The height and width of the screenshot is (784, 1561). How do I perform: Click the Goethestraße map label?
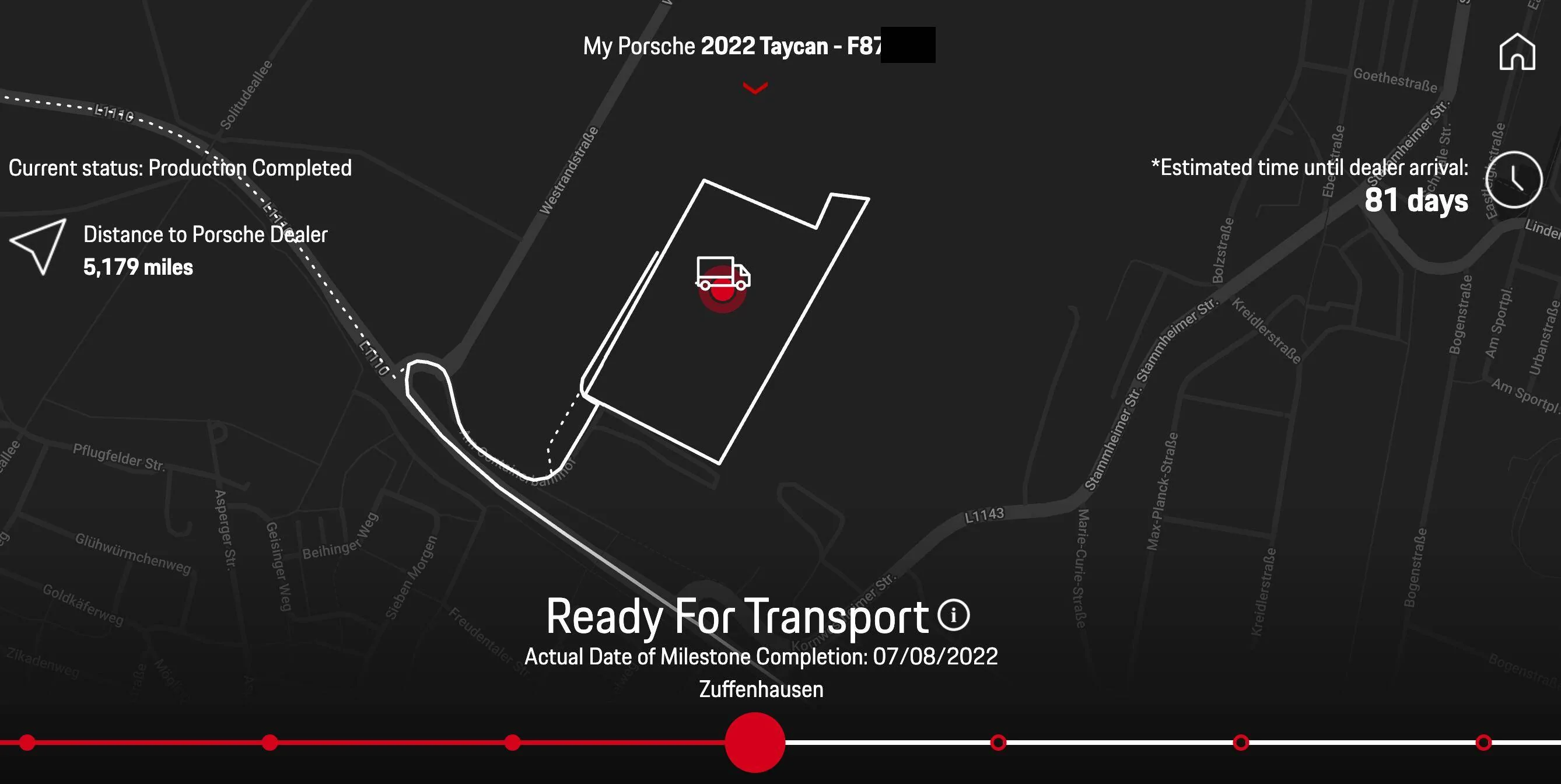coord(1395,80)
